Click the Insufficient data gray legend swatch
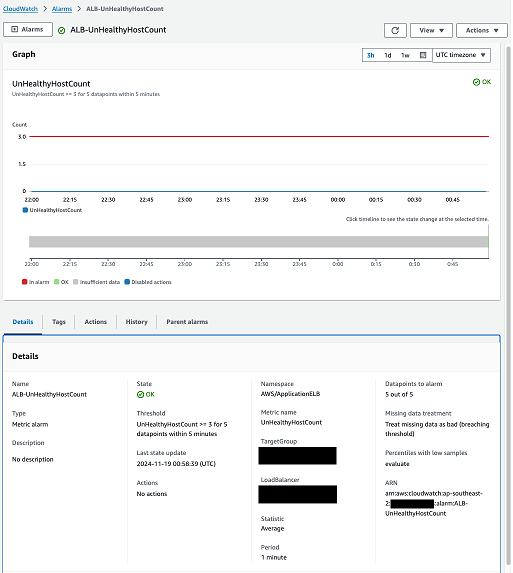The image size is (513, 573). (76, 282)
